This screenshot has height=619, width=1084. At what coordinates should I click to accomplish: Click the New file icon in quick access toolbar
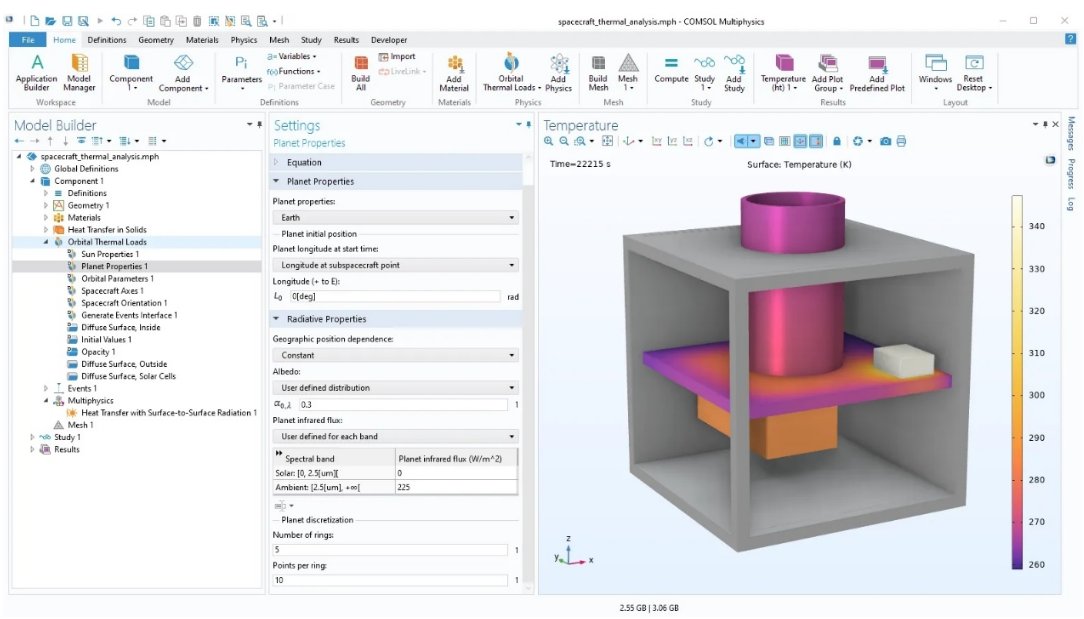pos(35,21)
